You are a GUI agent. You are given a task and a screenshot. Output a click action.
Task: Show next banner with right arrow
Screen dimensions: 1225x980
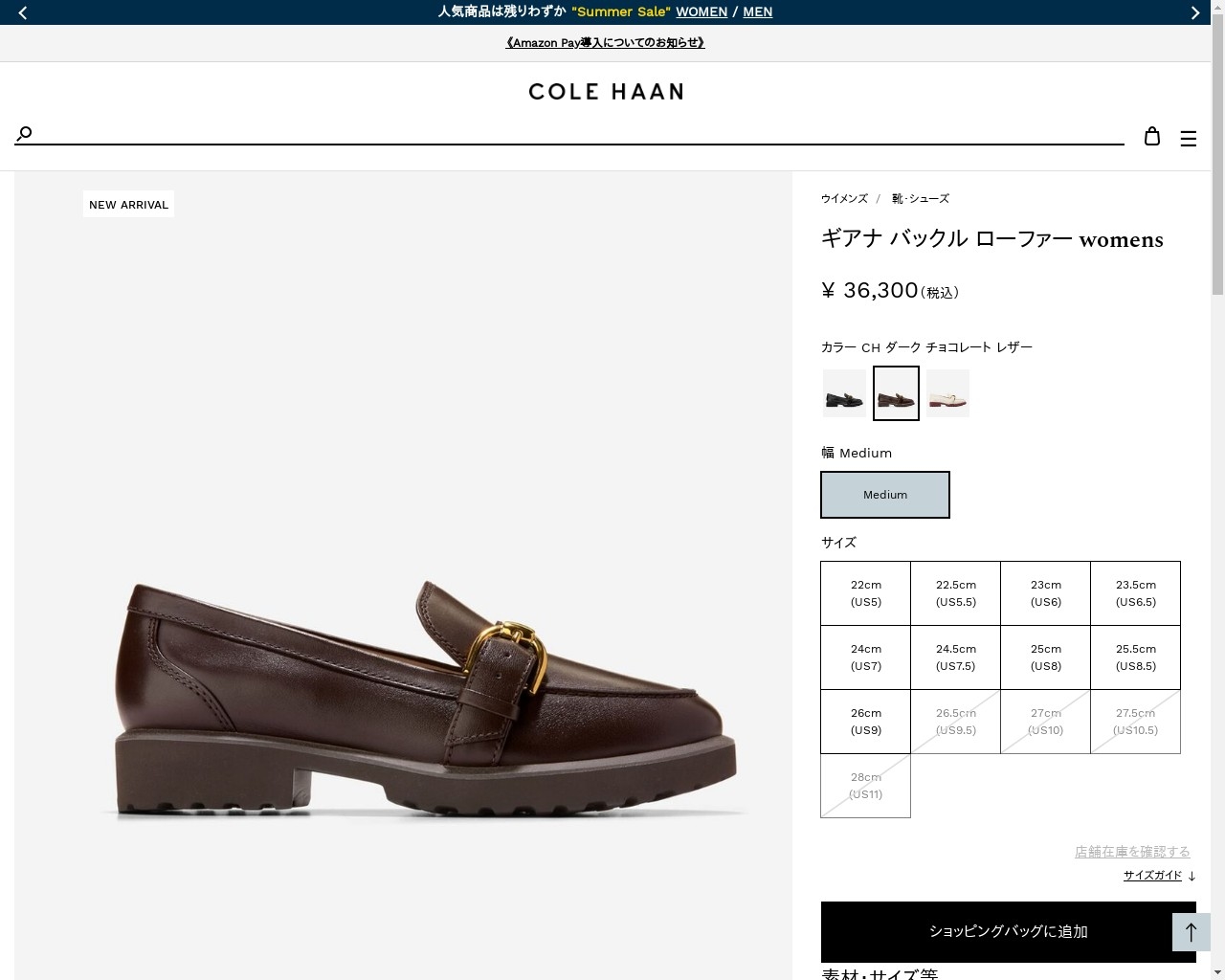click(1194, 12)
